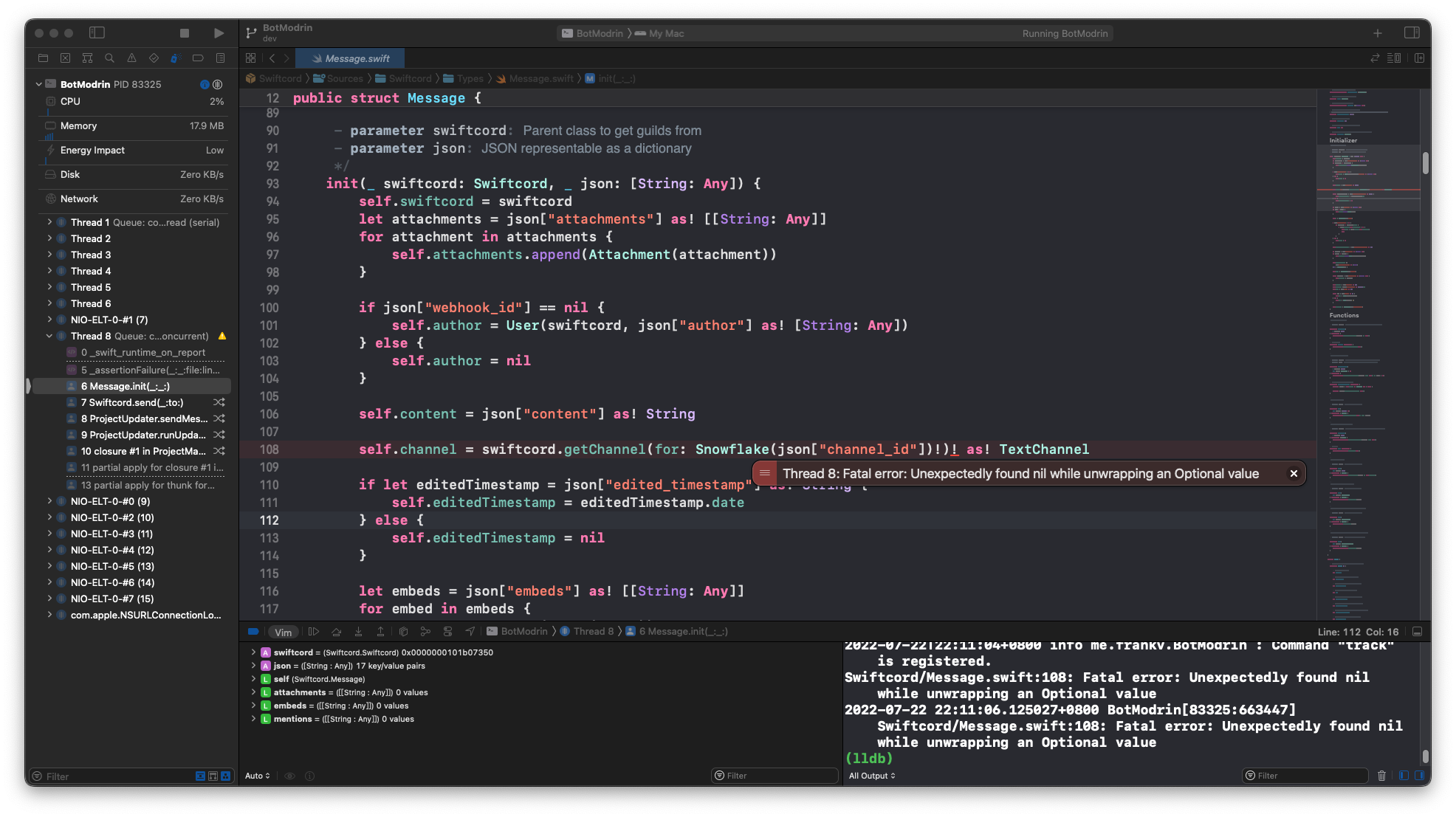Go back in editor history

[x=272, y=58]
